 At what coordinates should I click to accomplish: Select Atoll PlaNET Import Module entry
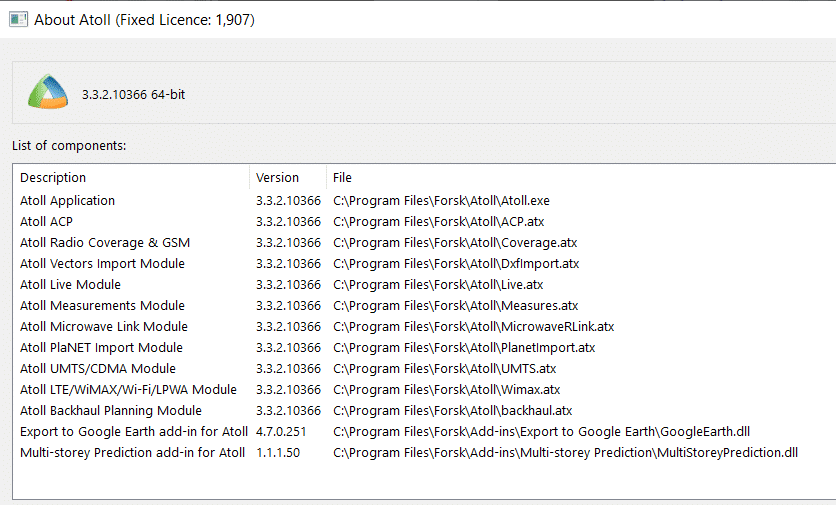[x=101, y=348]
